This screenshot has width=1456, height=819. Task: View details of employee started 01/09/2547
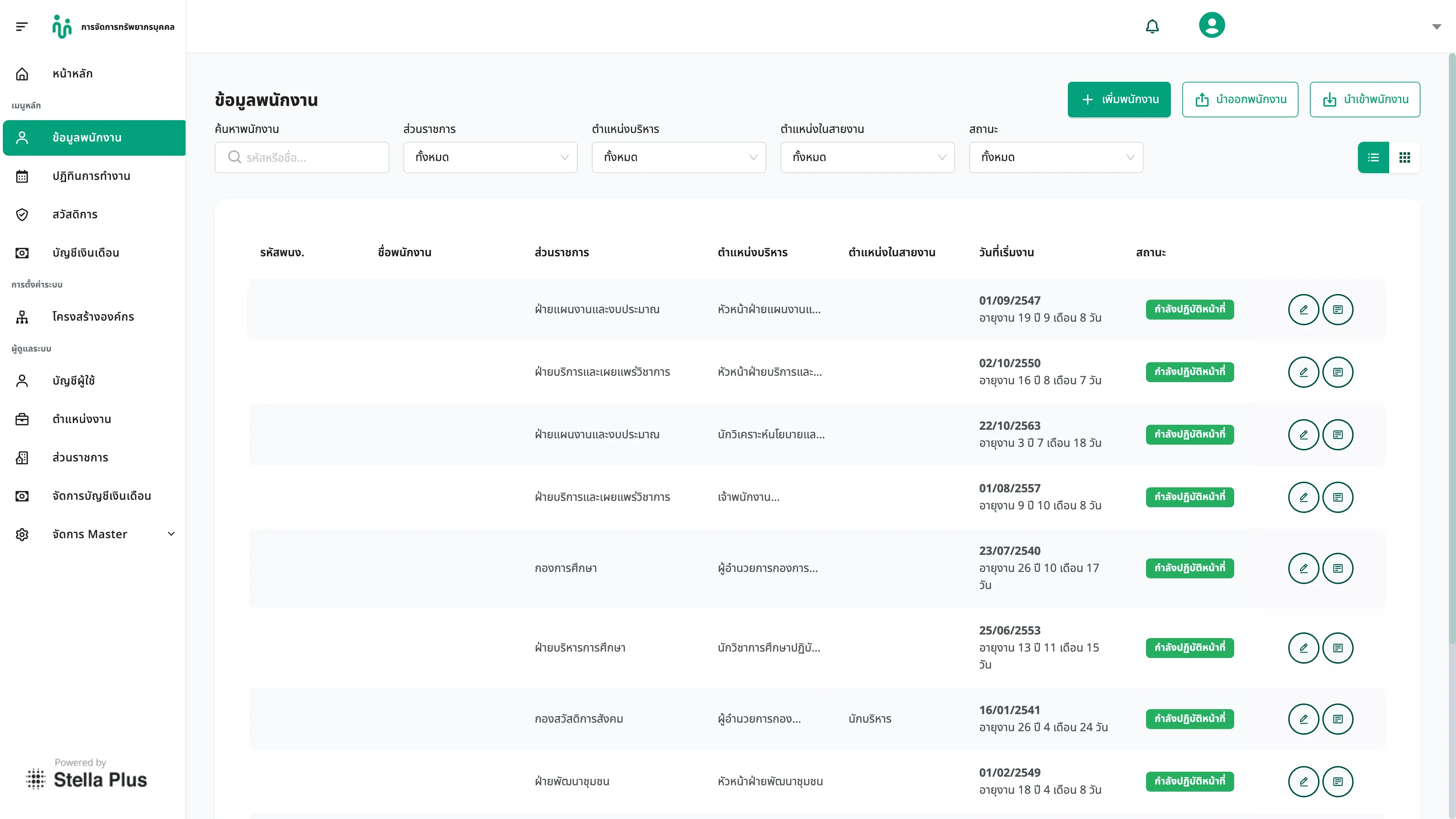click(x=1338, y=310)
